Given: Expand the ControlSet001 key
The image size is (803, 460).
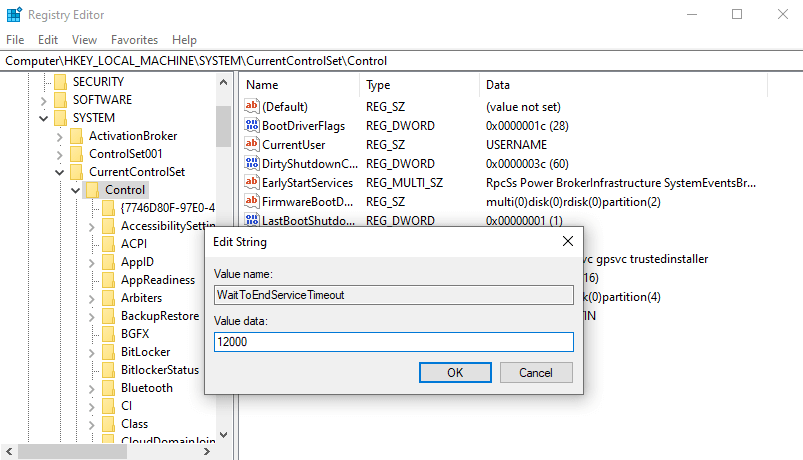Looking at the screenshot, I should click(x=59, y=155).
